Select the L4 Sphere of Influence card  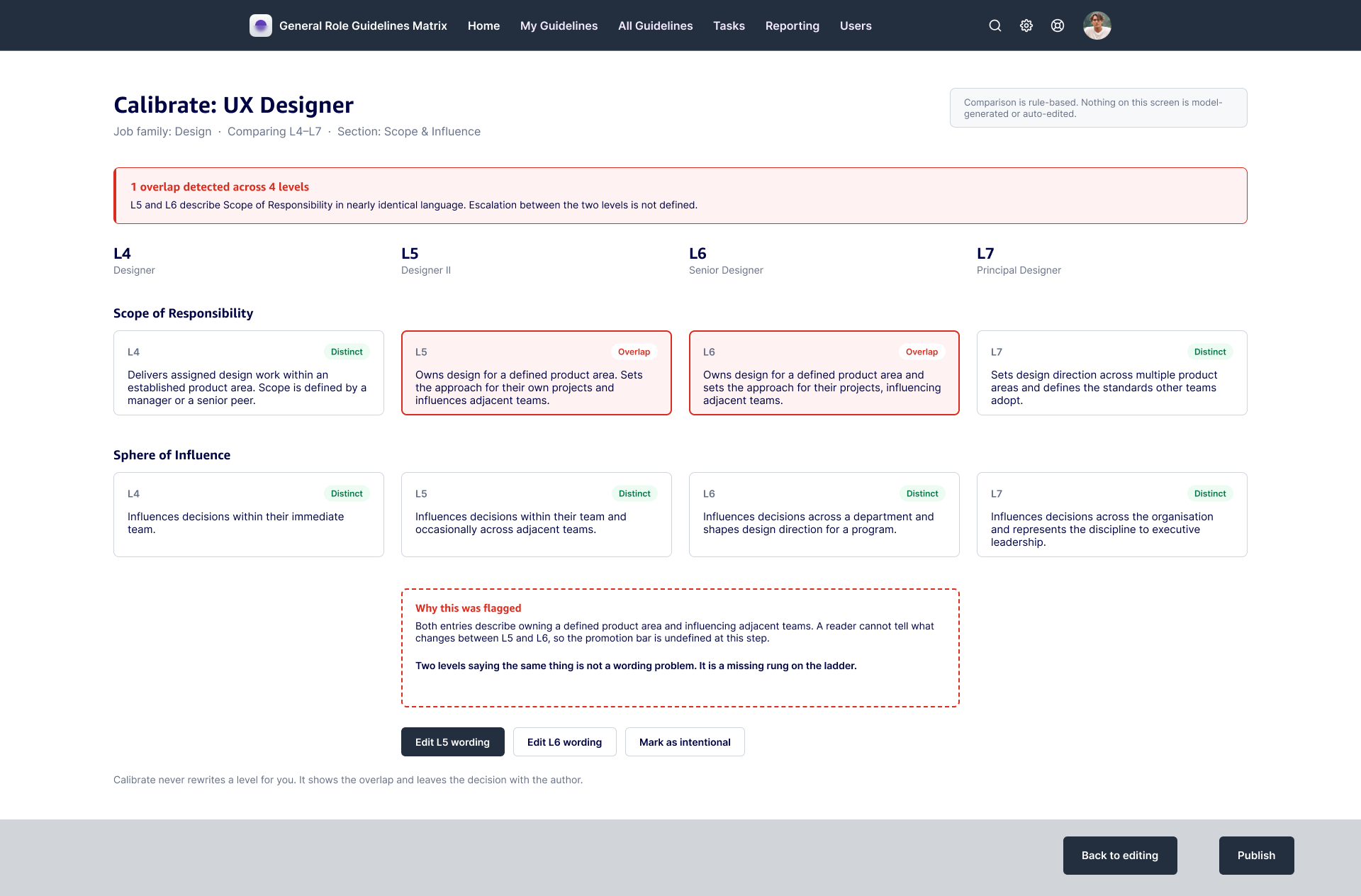[249, 515]
